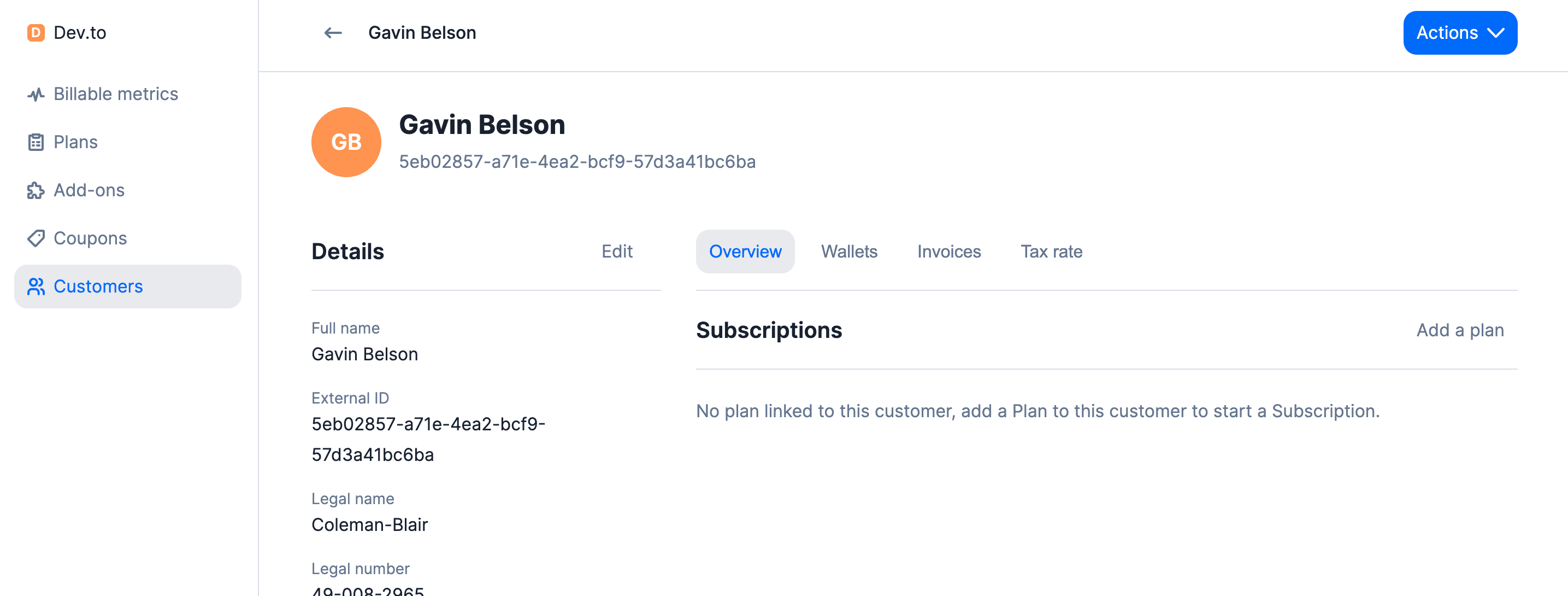Expand the Actions chevron arrow

click(1495, 33)
